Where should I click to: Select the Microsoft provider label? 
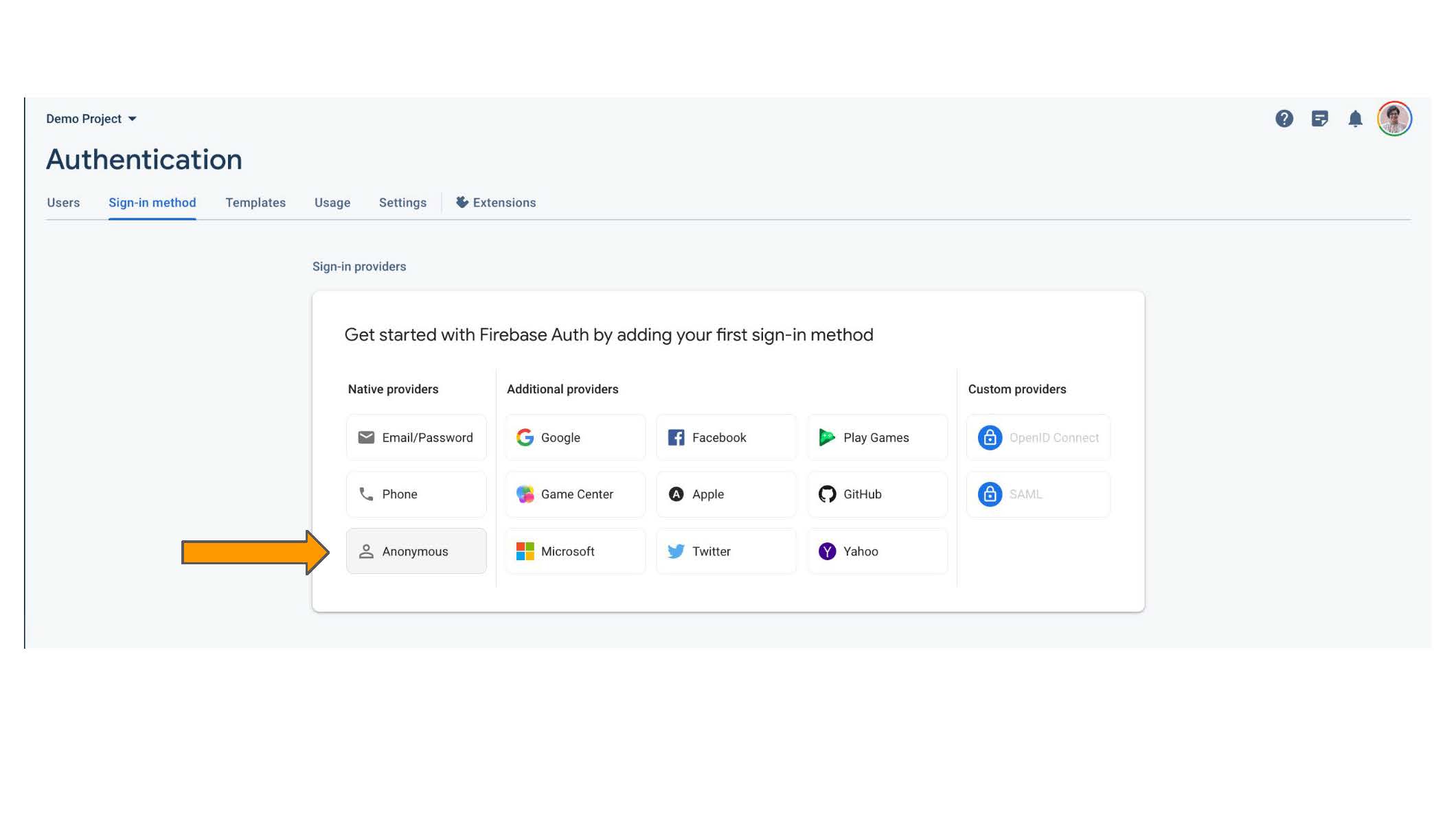pos(568,551)
